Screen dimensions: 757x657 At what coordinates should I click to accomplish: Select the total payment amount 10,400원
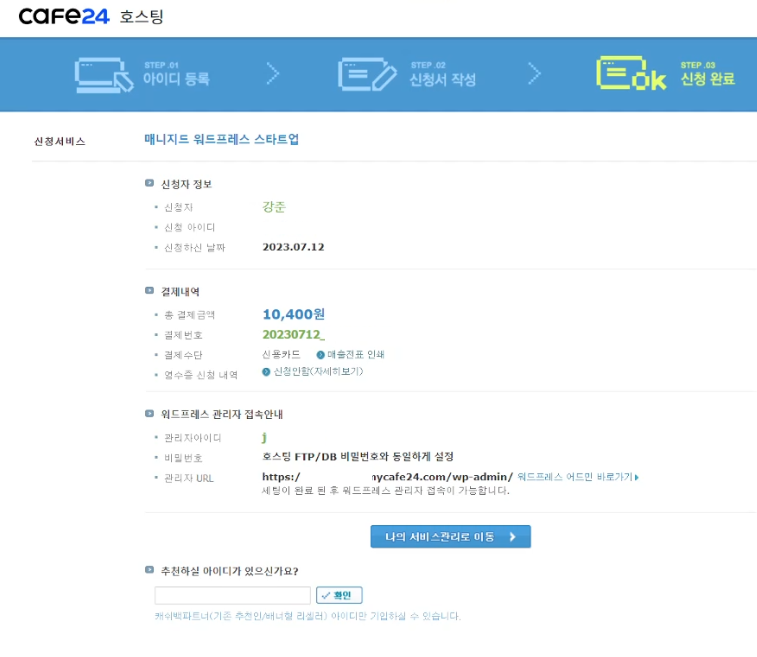click(294, 314)
